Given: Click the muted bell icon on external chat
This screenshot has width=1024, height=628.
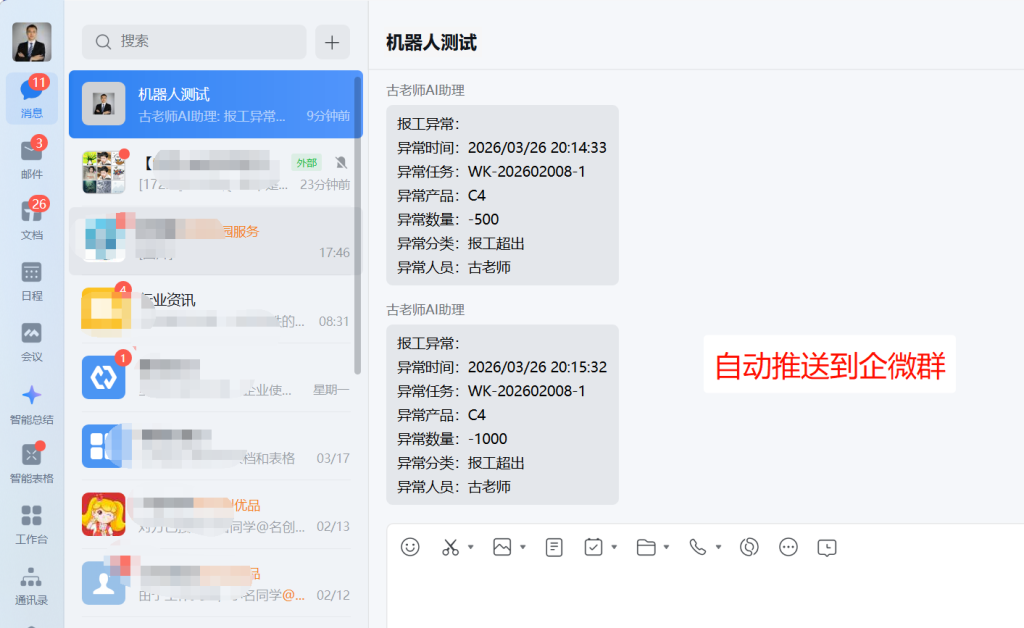Looking at the screenshot, I should [x=341, y=163].
